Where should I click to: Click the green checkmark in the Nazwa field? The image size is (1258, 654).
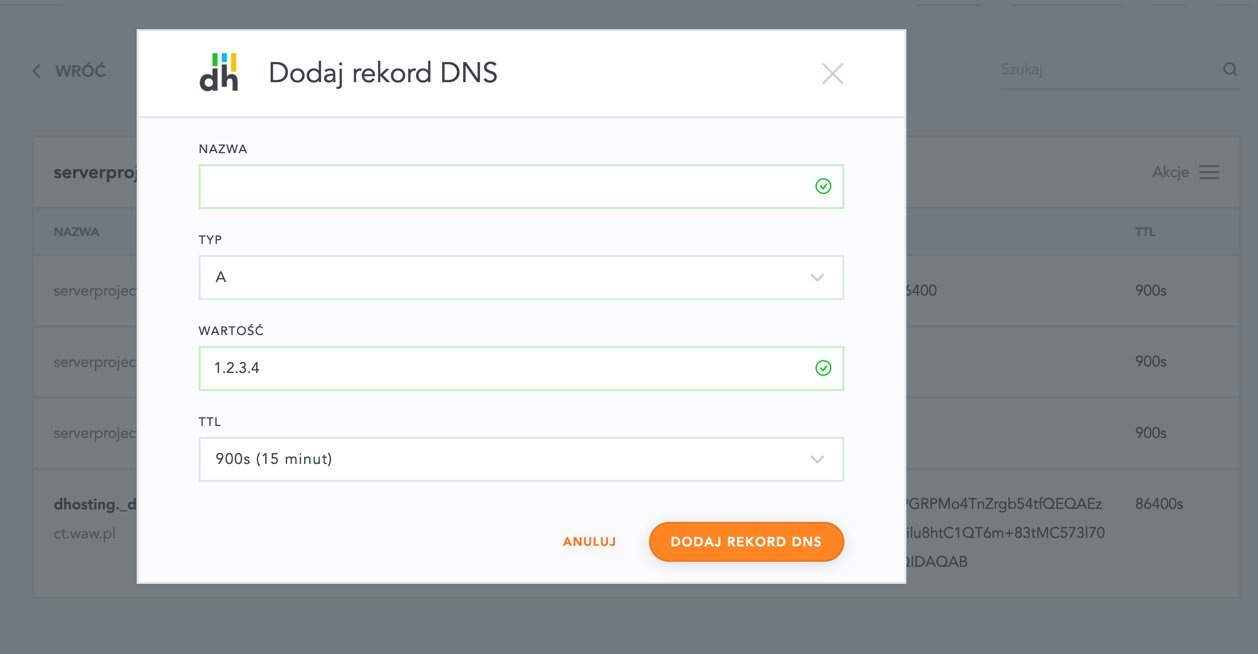coord(823,186)
